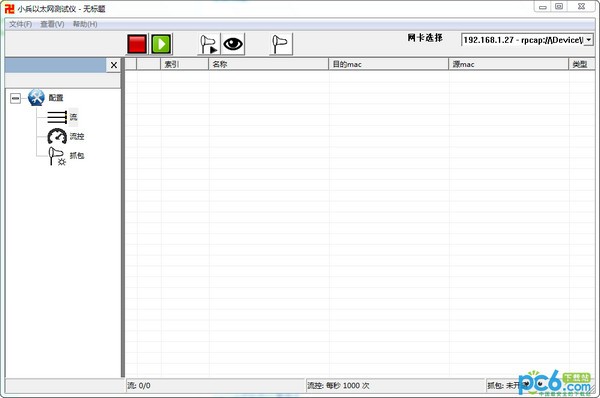600x398 pixels.
Task: Click the 目的mac column header
Action: [x=388, y=64]
